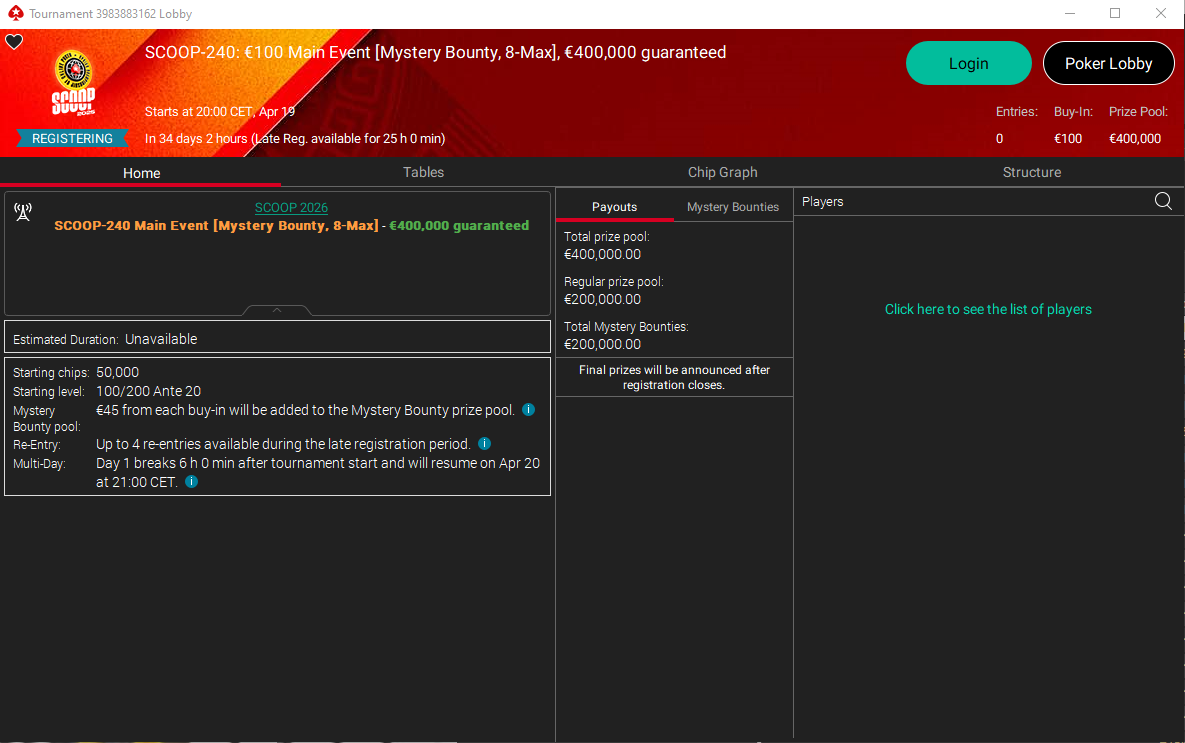Viewport: 1185px width, 743px height.
Task: Maximize the tournament lobby window
Action: (1115, 14)
